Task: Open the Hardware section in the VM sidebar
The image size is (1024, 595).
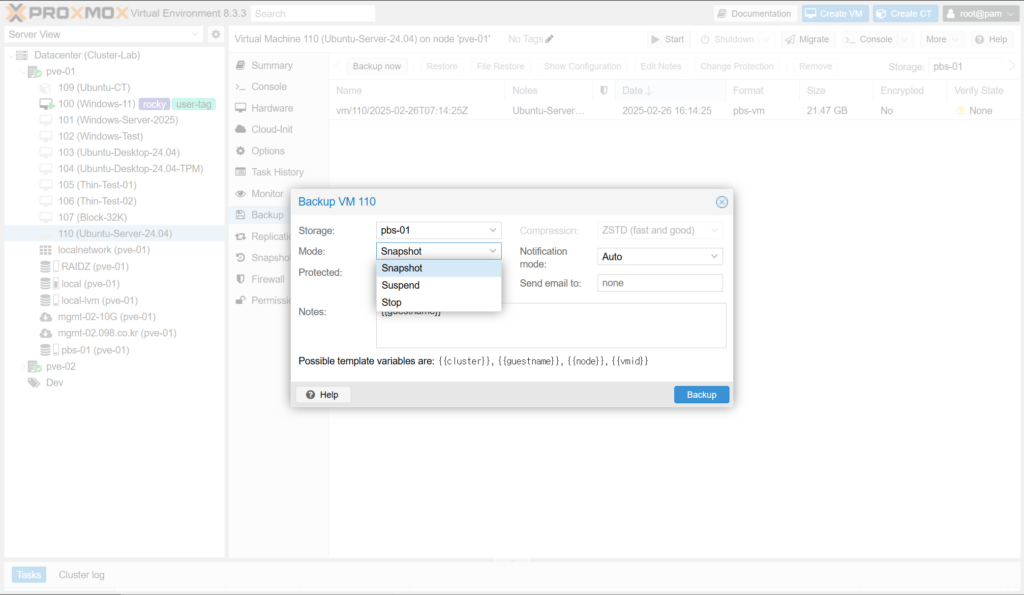Action: coord(271,108)
